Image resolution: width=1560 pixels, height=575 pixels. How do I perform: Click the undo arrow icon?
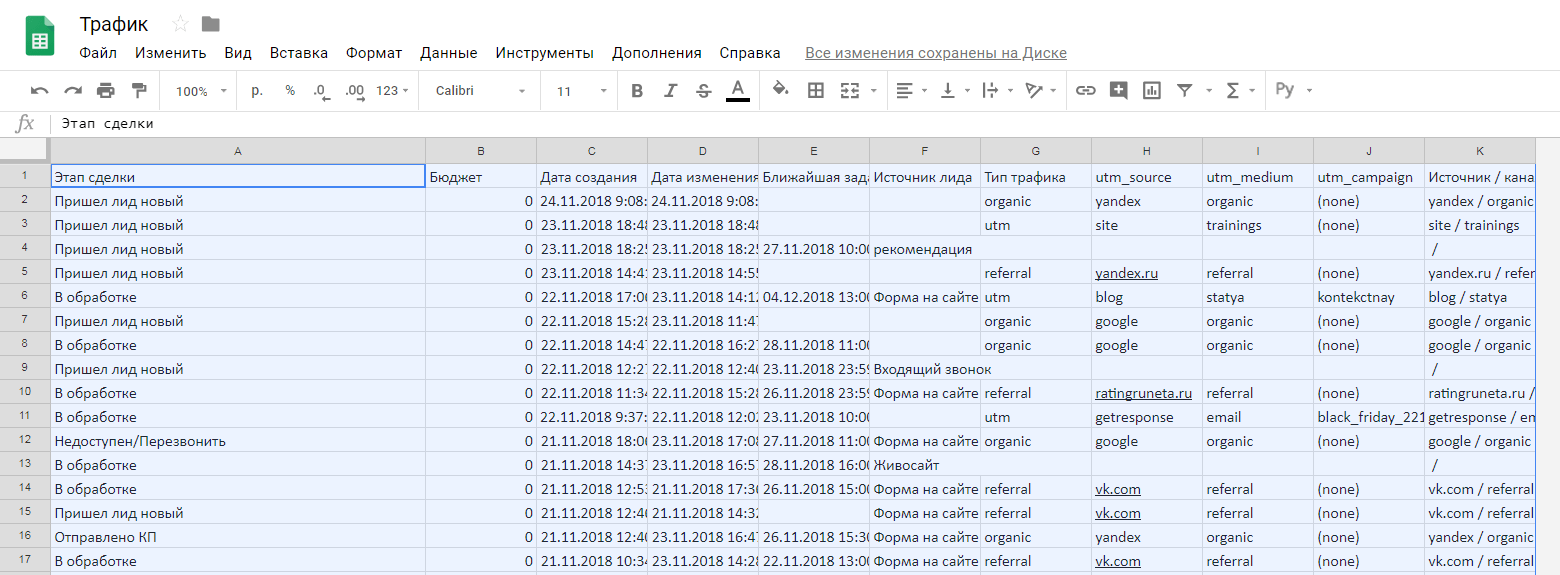point(40,91)
